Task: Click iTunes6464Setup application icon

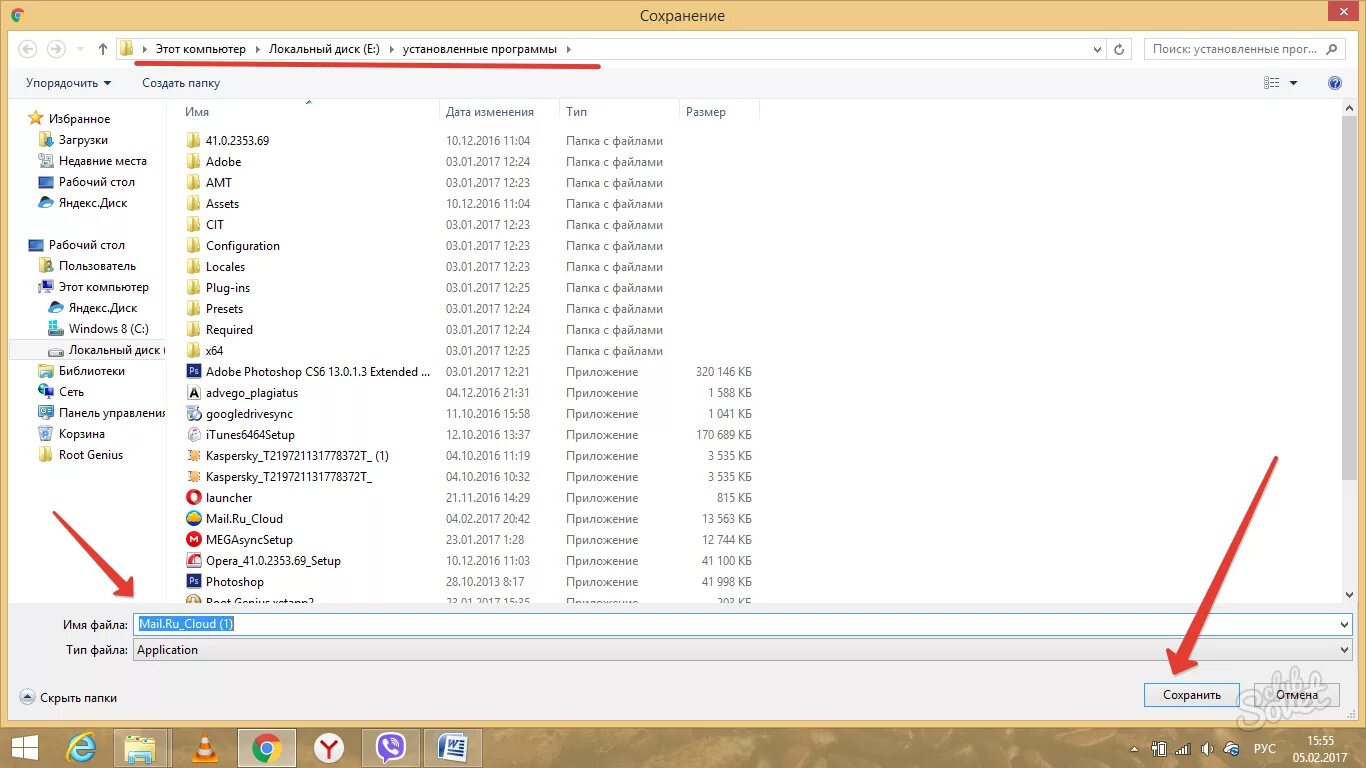Action: pos(194,434)
